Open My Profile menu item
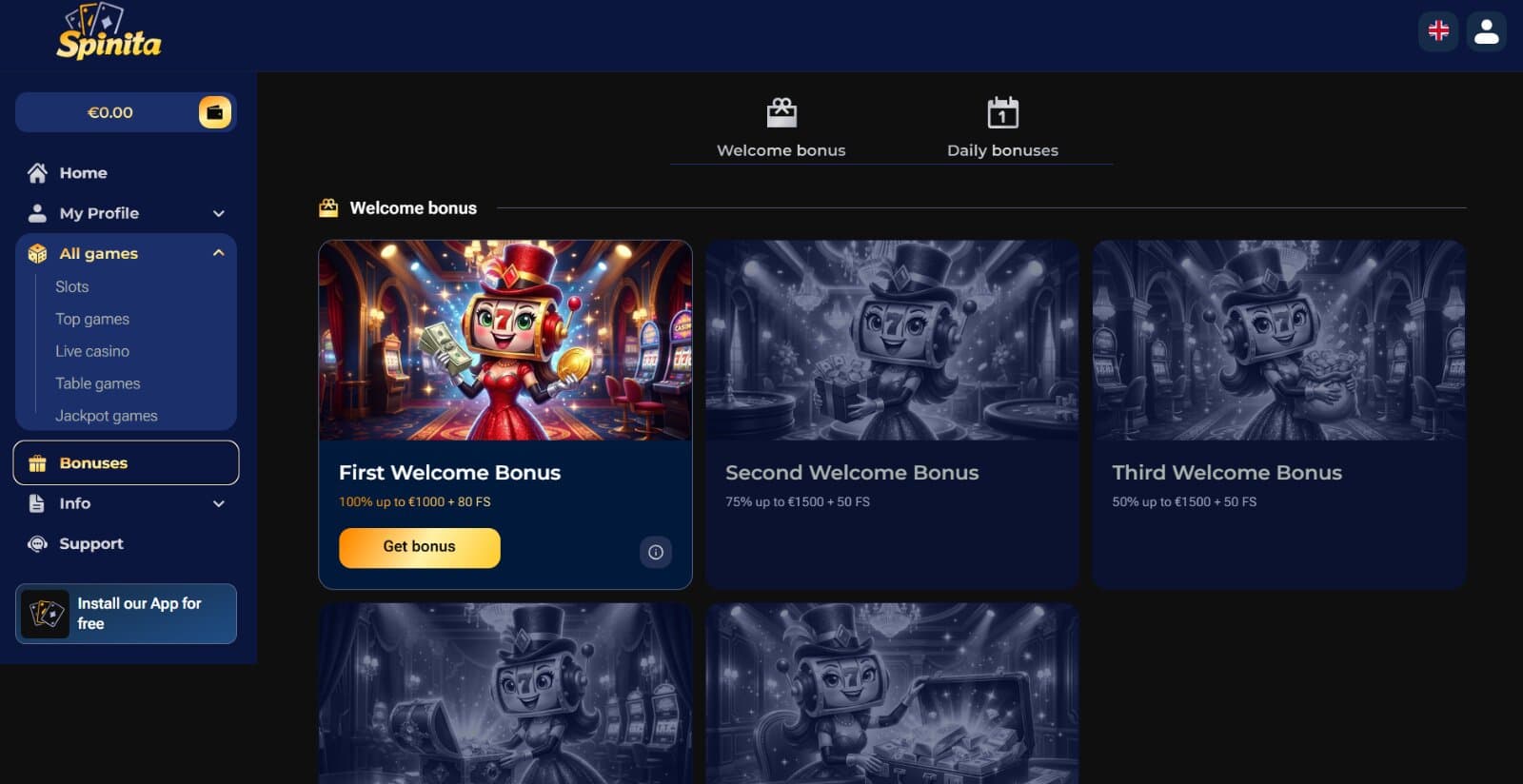 click(x=126, y=213)
